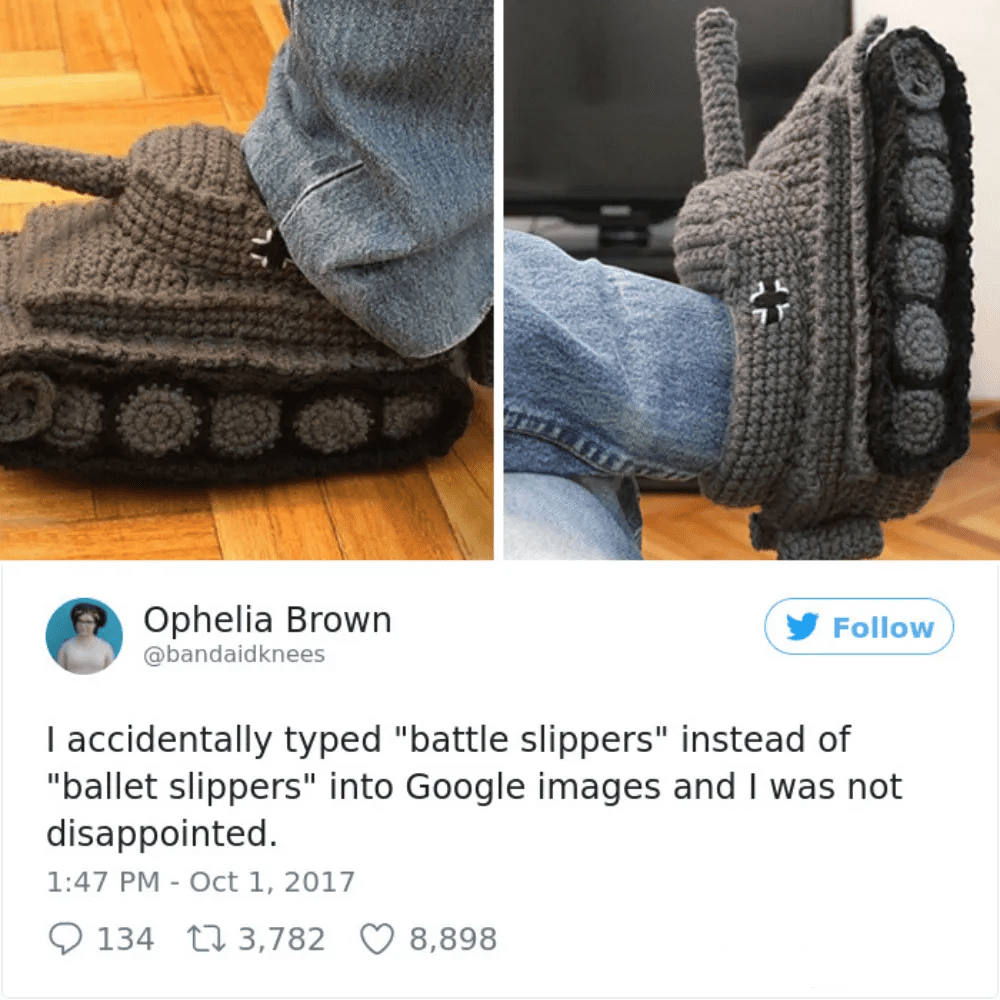
Task: Click the Twitter bird icon
Action: point(802,626)
